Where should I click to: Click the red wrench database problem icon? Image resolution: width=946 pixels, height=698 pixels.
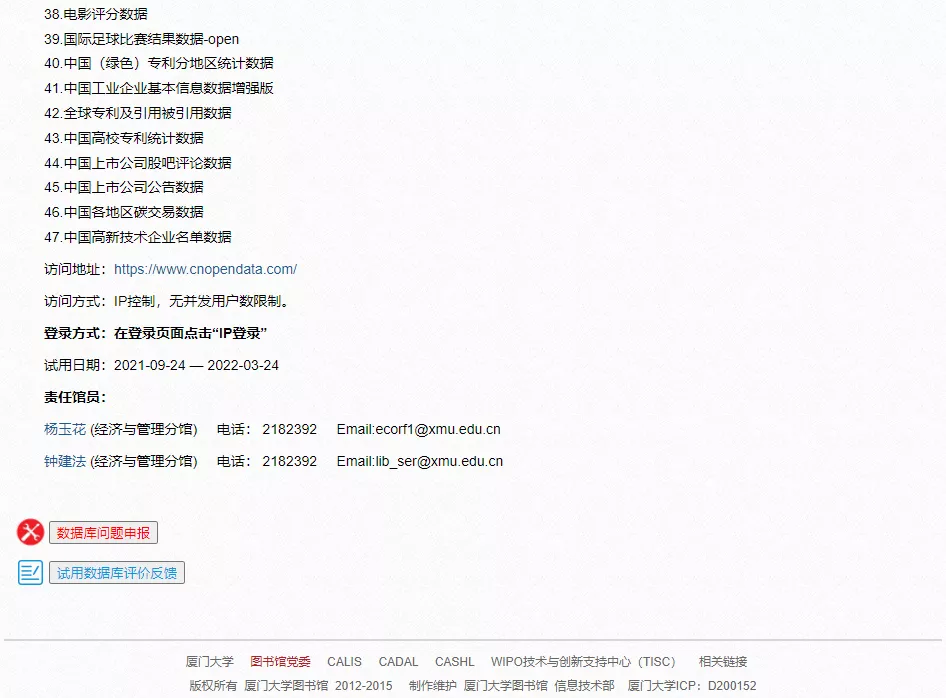30,532
